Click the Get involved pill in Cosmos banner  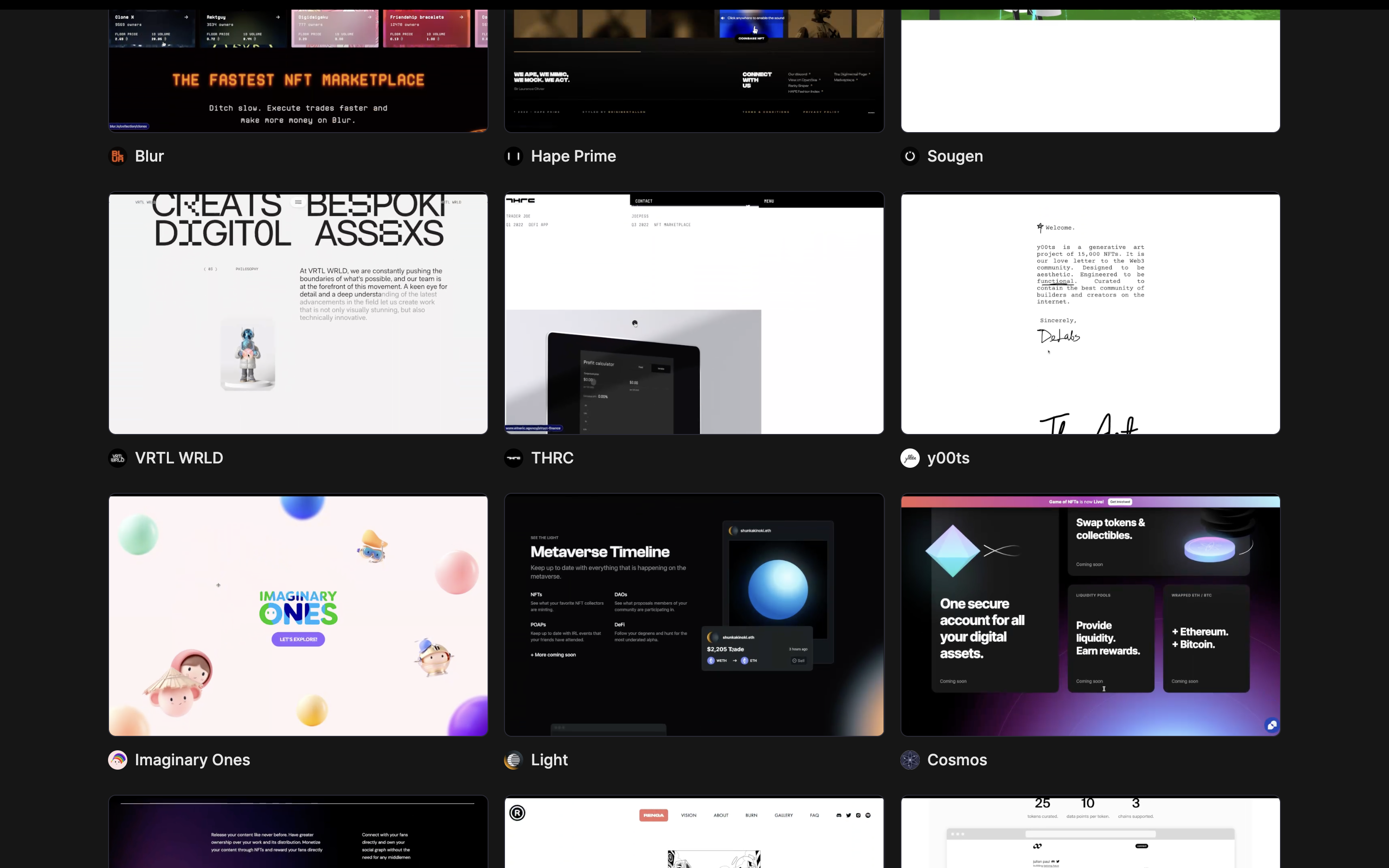[1120, 502]
